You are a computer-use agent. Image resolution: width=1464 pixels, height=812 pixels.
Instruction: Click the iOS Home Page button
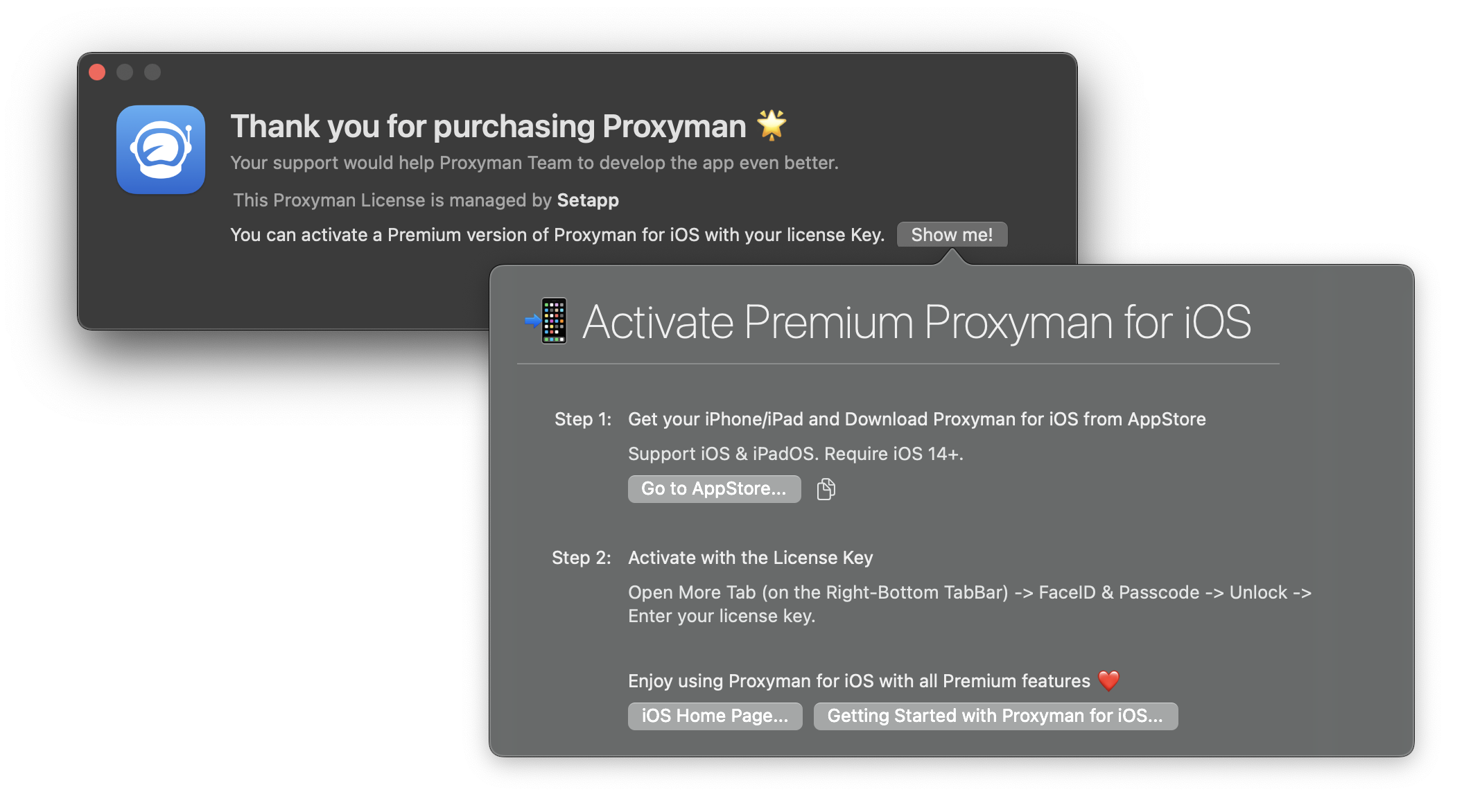pos(715,716)
